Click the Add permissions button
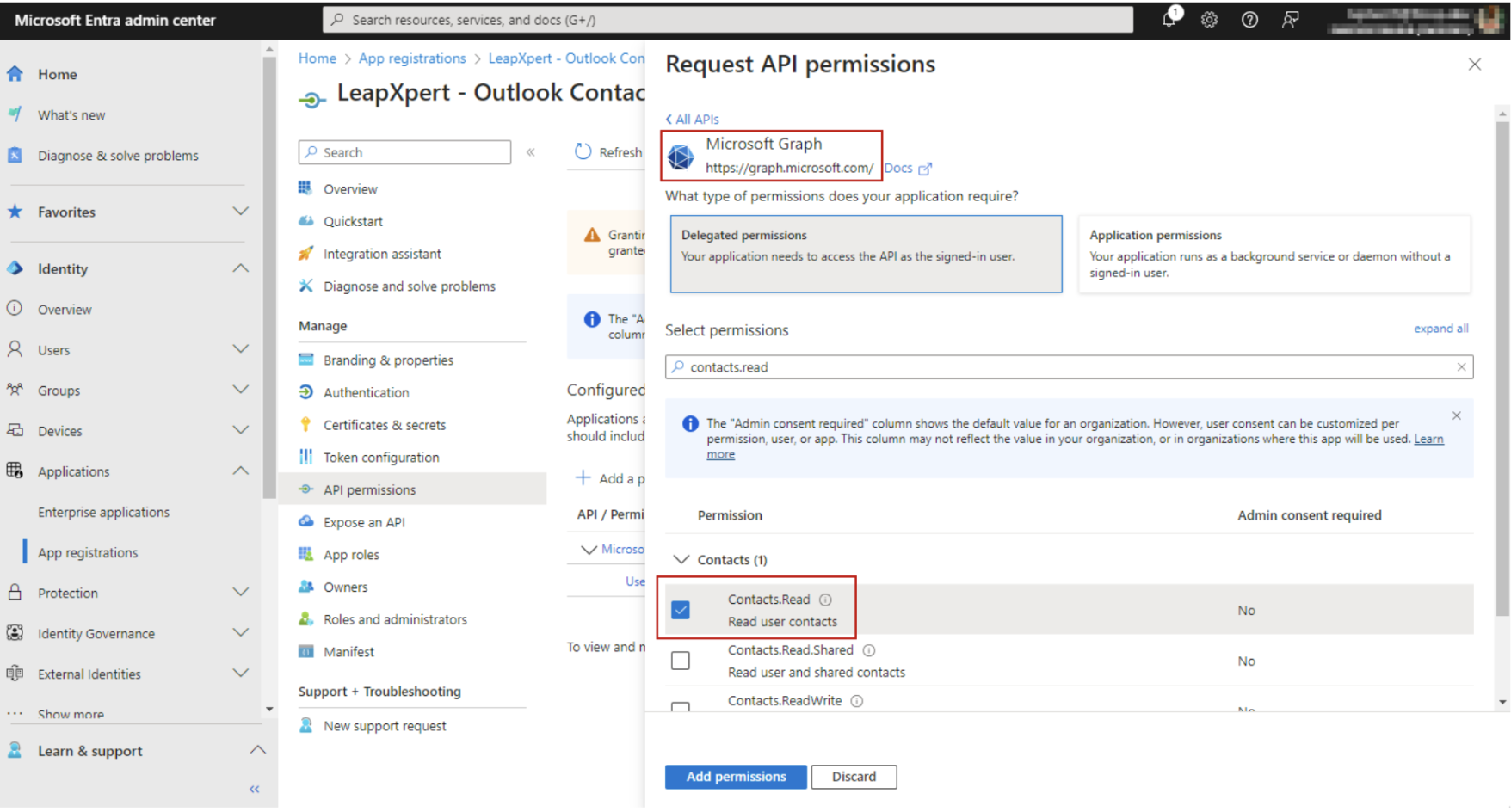This screenshot has width=1511, height=812. tap(736, 777)
